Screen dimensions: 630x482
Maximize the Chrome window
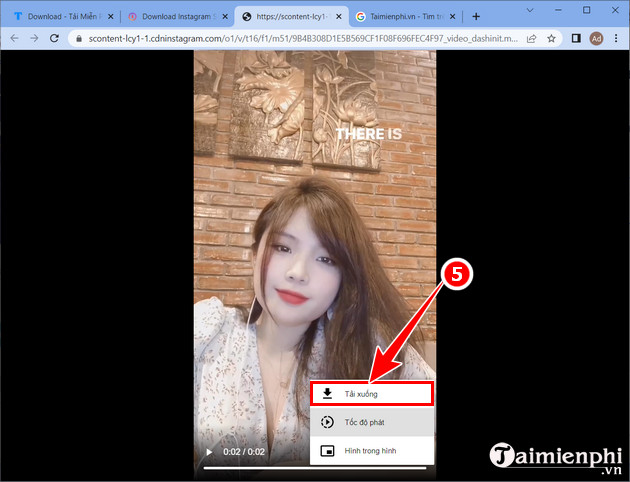click(x=587, y=10)
